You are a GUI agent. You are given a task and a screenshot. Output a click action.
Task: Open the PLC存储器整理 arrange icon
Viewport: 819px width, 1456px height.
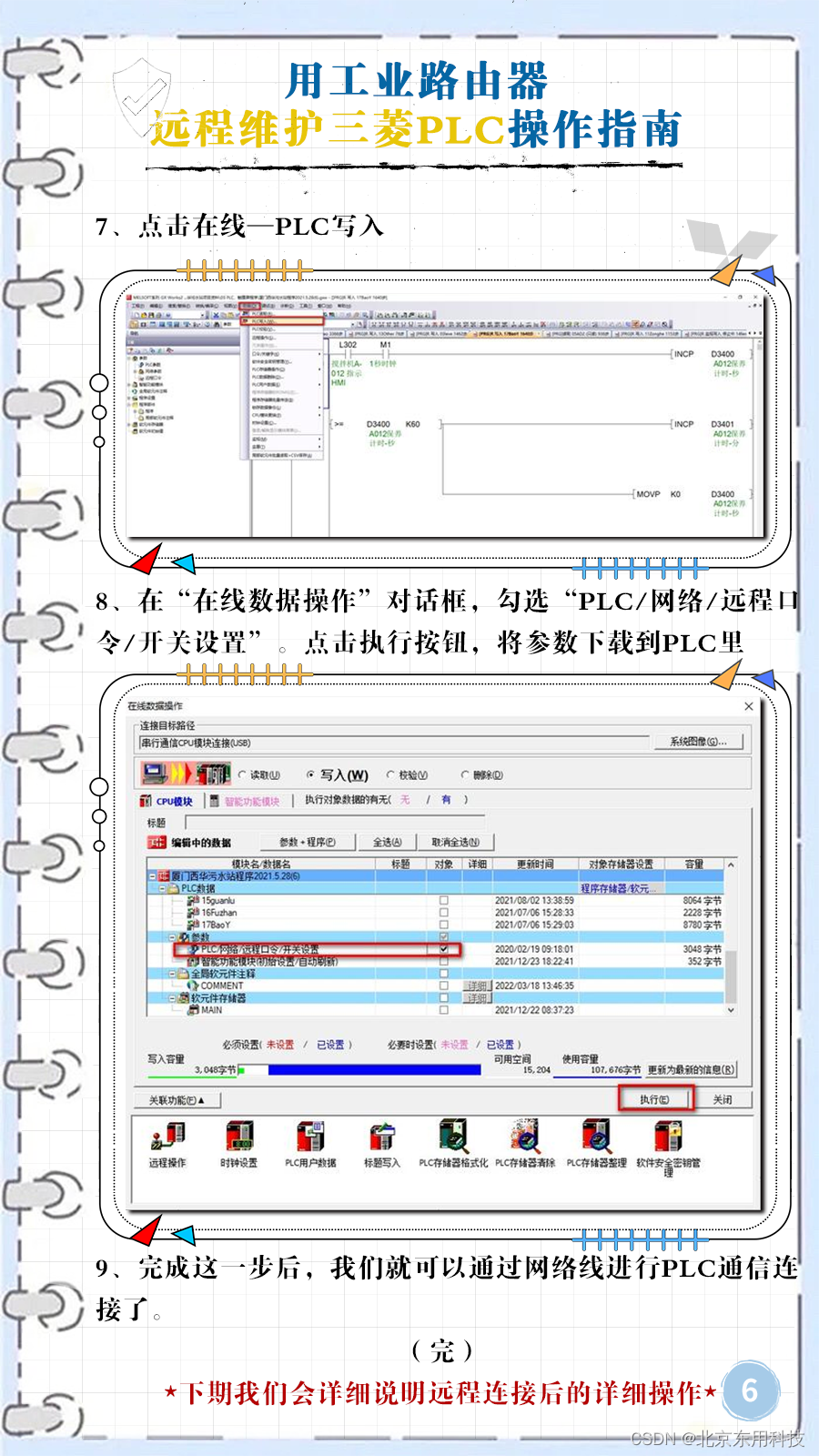(x=596, y=1137)
